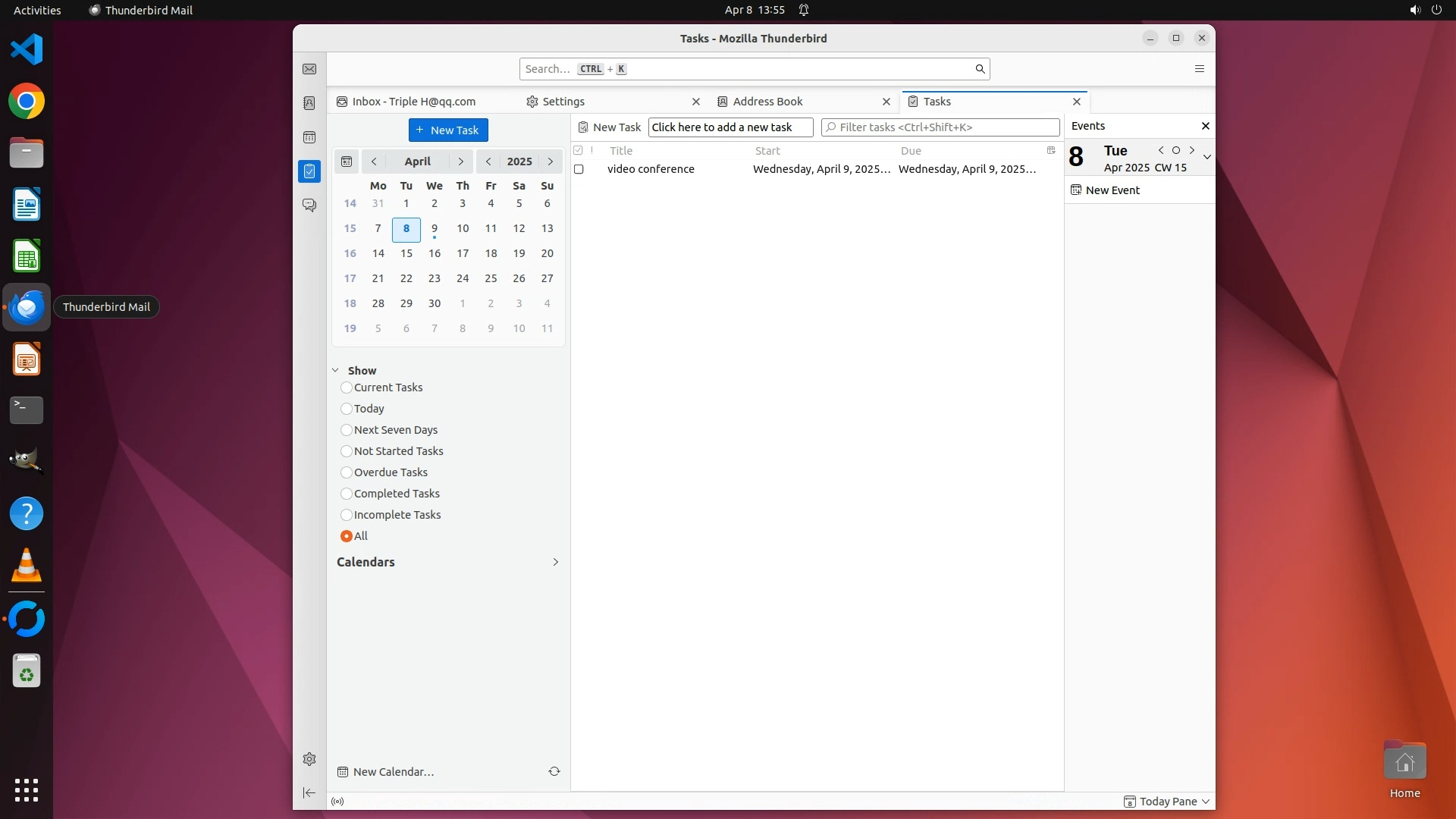Open the Today Pane dropdown arrow
The width and height of the screenshot is (1456, 819).
point(1206,802)
